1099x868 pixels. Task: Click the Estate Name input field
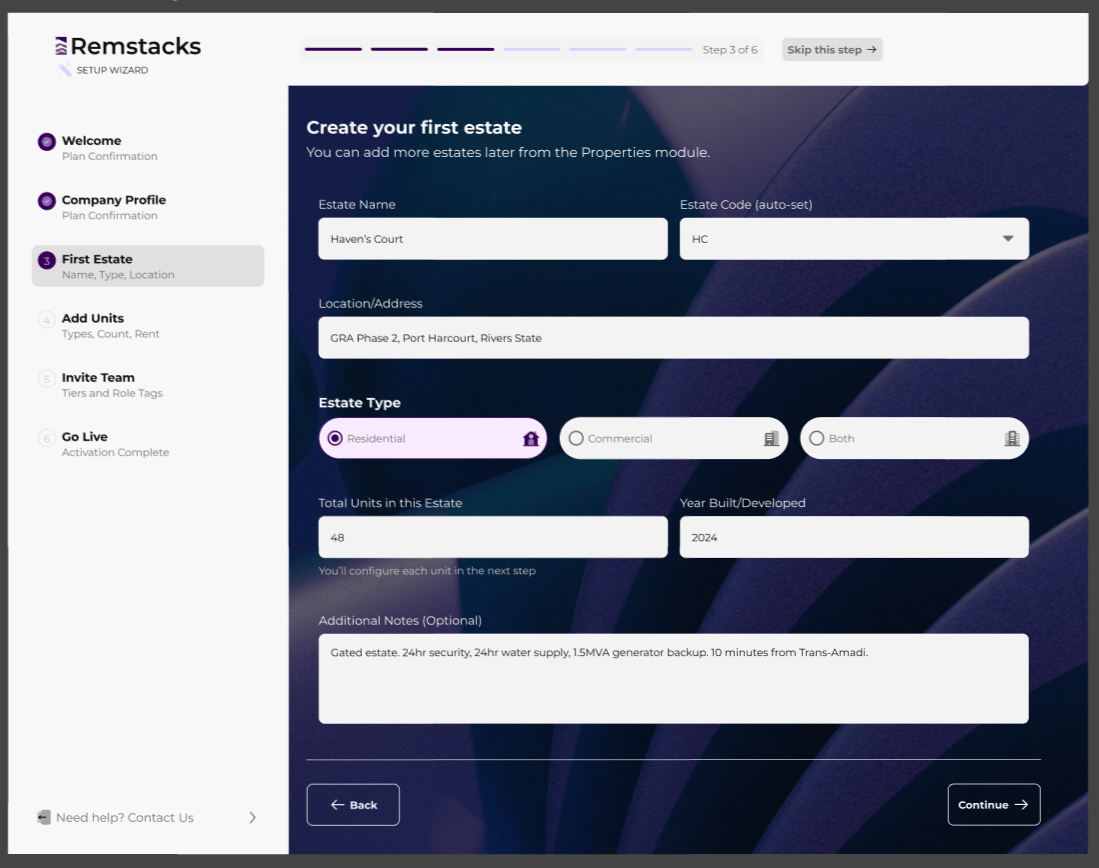point(493,239)
